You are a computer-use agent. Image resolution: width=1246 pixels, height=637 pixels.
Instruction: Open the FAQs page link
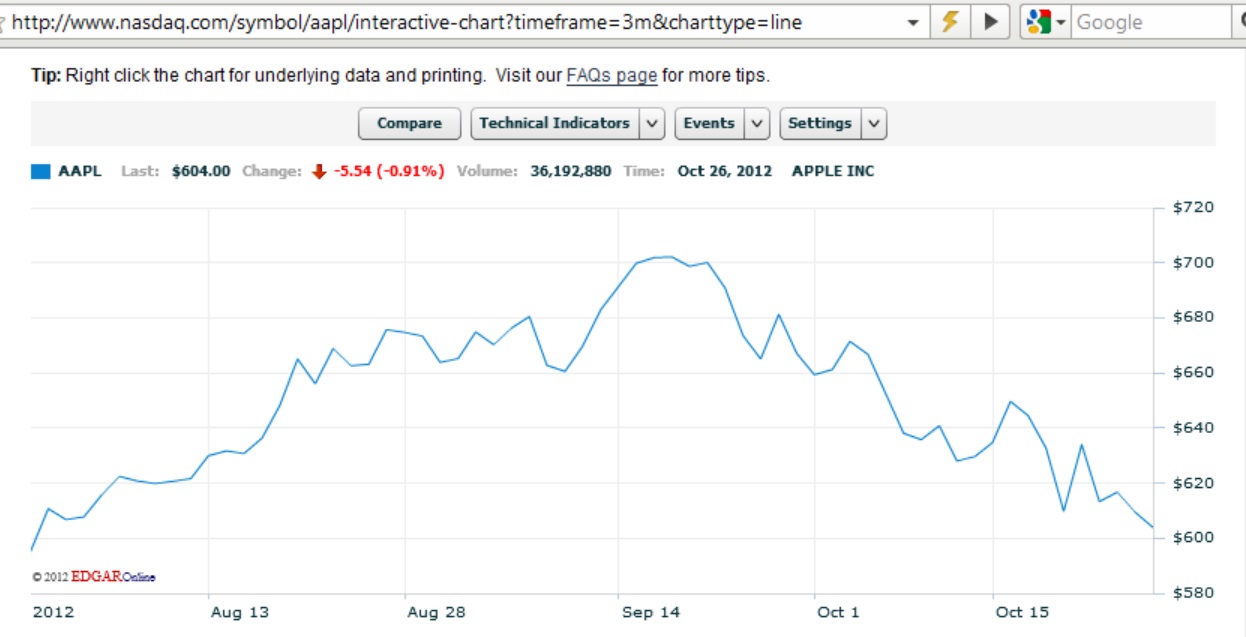tap(611, 75)
